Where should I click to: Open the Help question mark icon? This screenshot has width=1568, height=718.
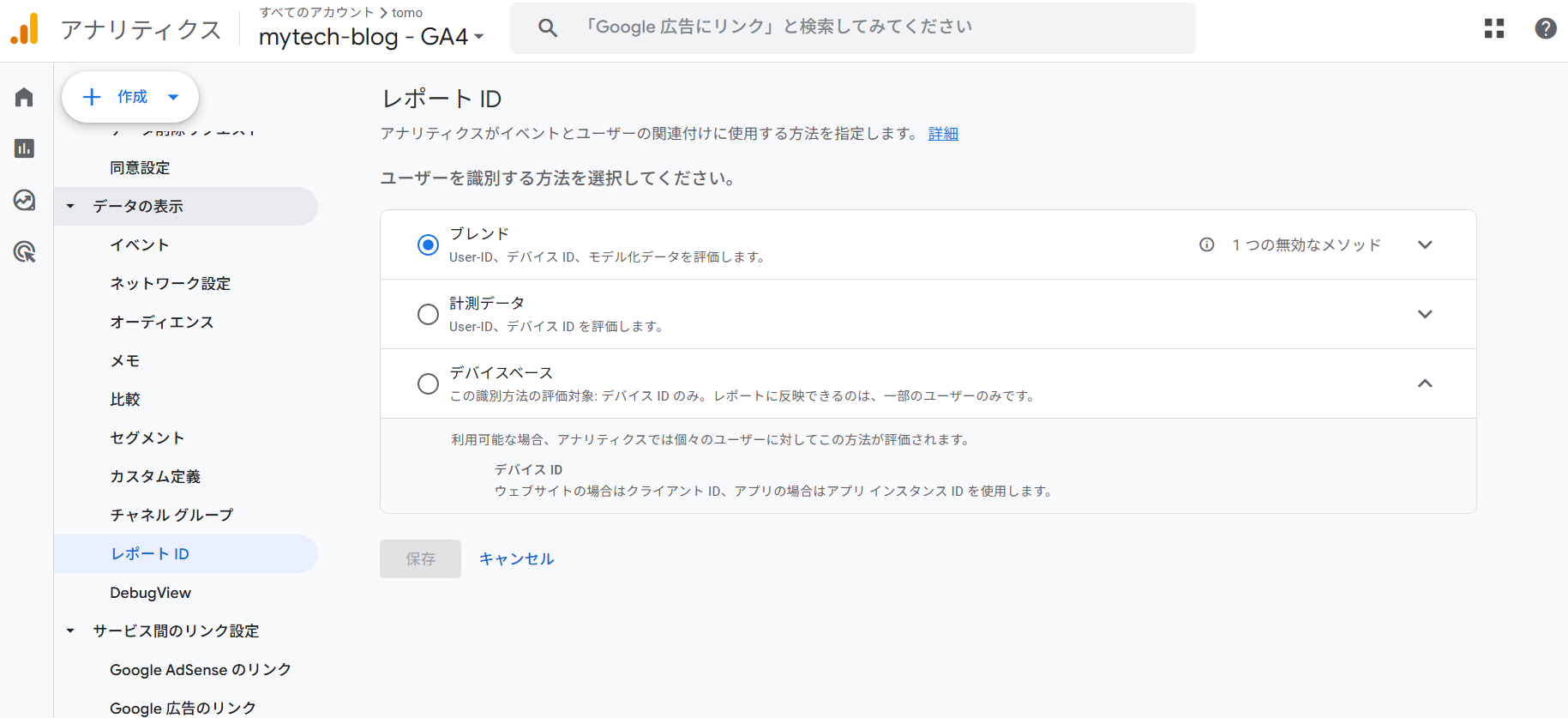pyautogui.click(x=1545, y=28)
